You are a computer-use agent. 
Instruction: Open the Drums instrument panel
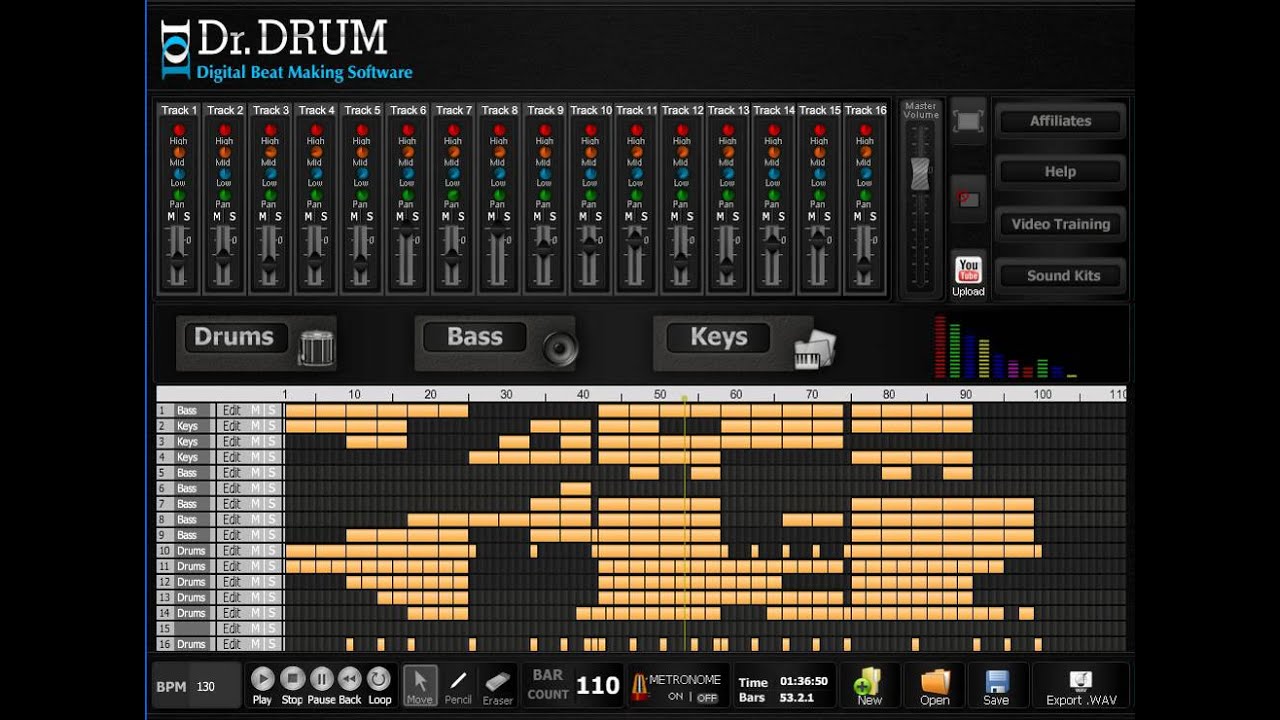[x=234, y=337]
